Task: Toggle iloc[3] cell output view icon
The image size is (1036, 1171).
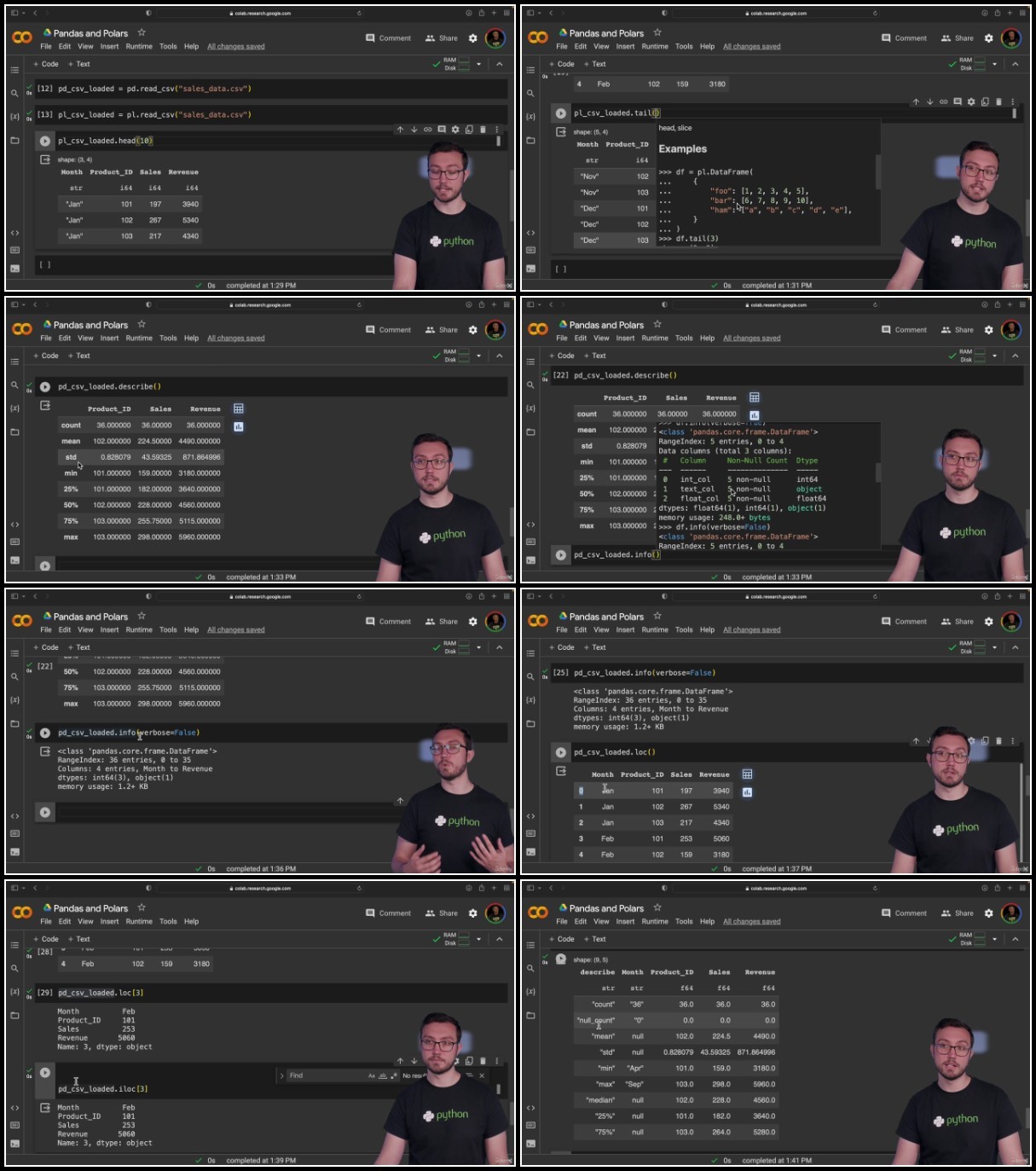Action: (x=45, y=1108)
